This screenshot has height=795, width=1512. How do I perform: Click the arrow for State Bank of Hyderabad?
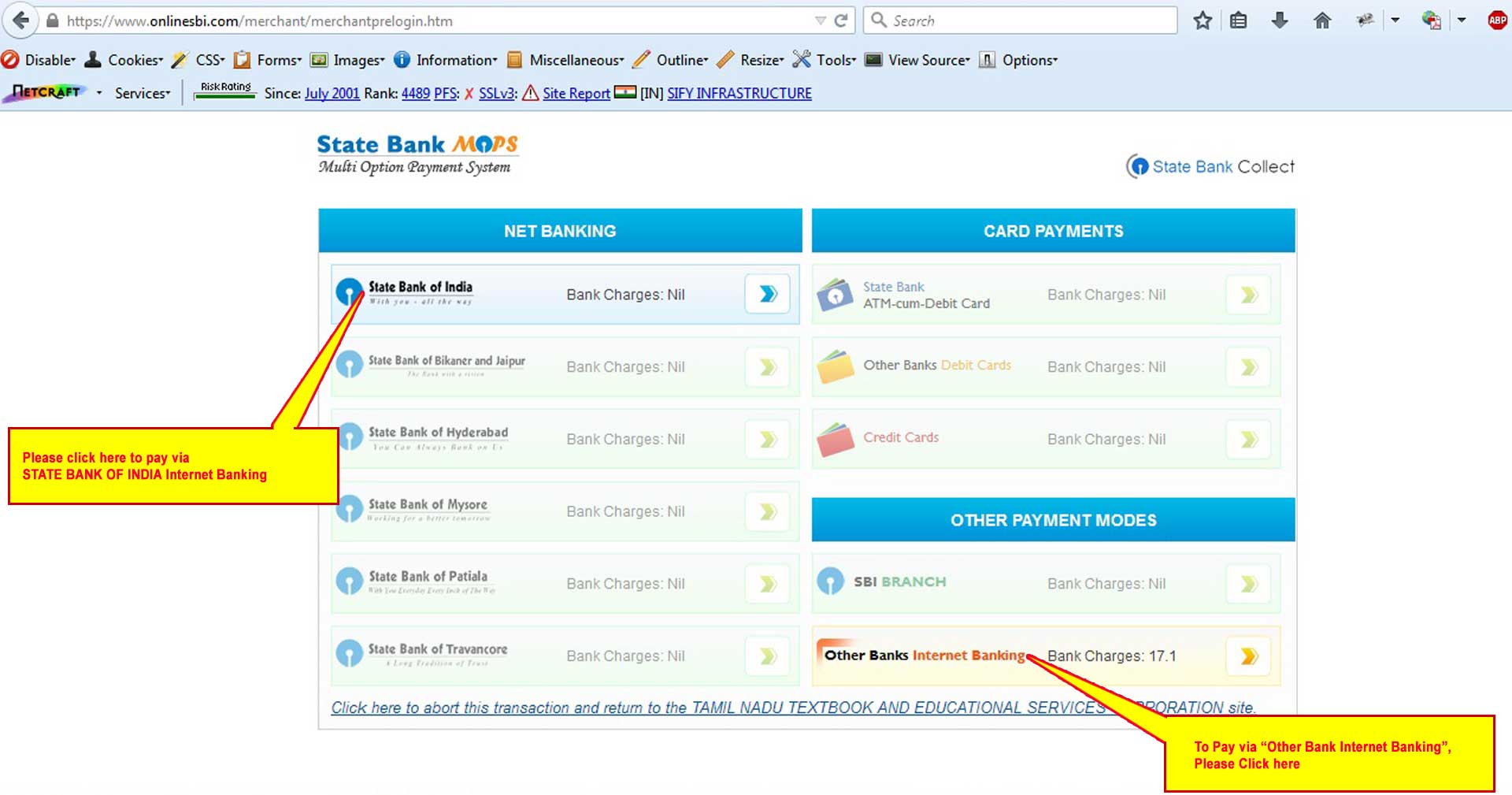(768, 439)
